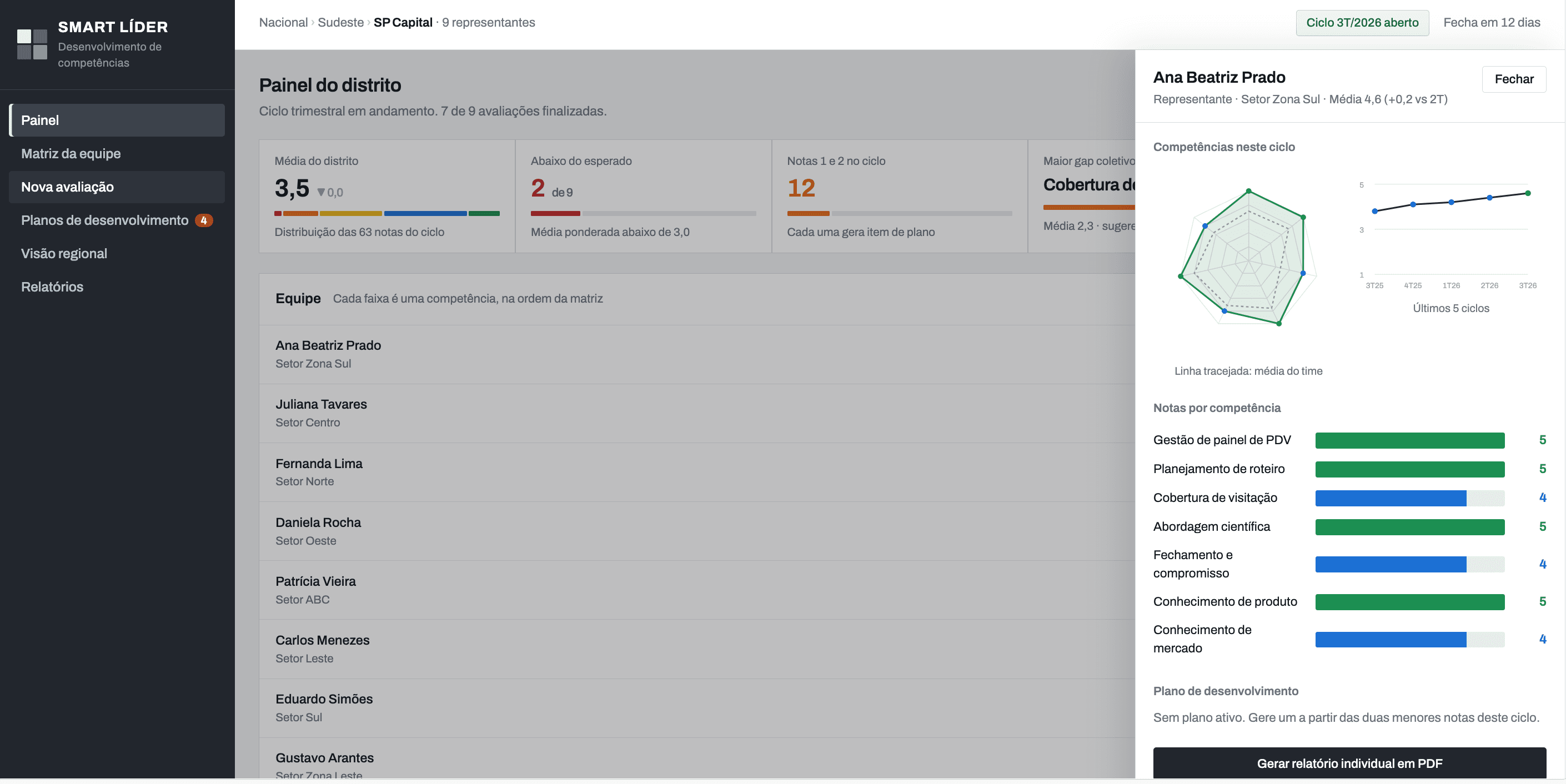Click the Ciclo 3T/2026 aberto badge
This screenshot has height=784, width=1566.
point(1362,22)
